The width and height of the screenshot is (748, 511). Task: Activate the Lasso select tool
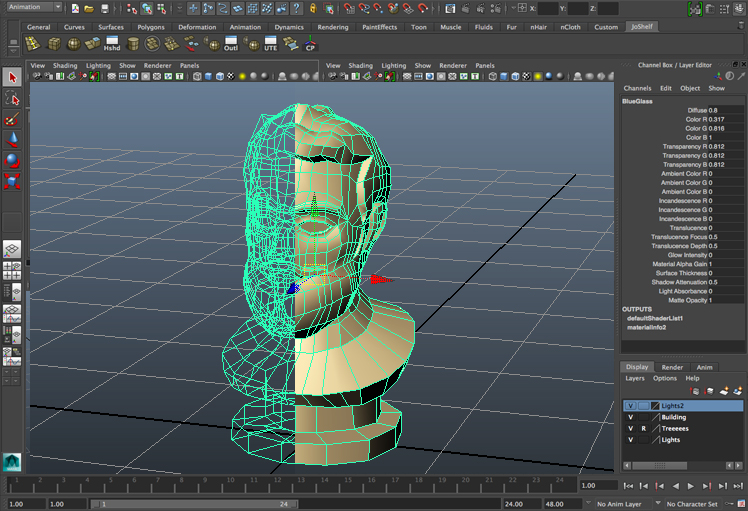(12, 99)
